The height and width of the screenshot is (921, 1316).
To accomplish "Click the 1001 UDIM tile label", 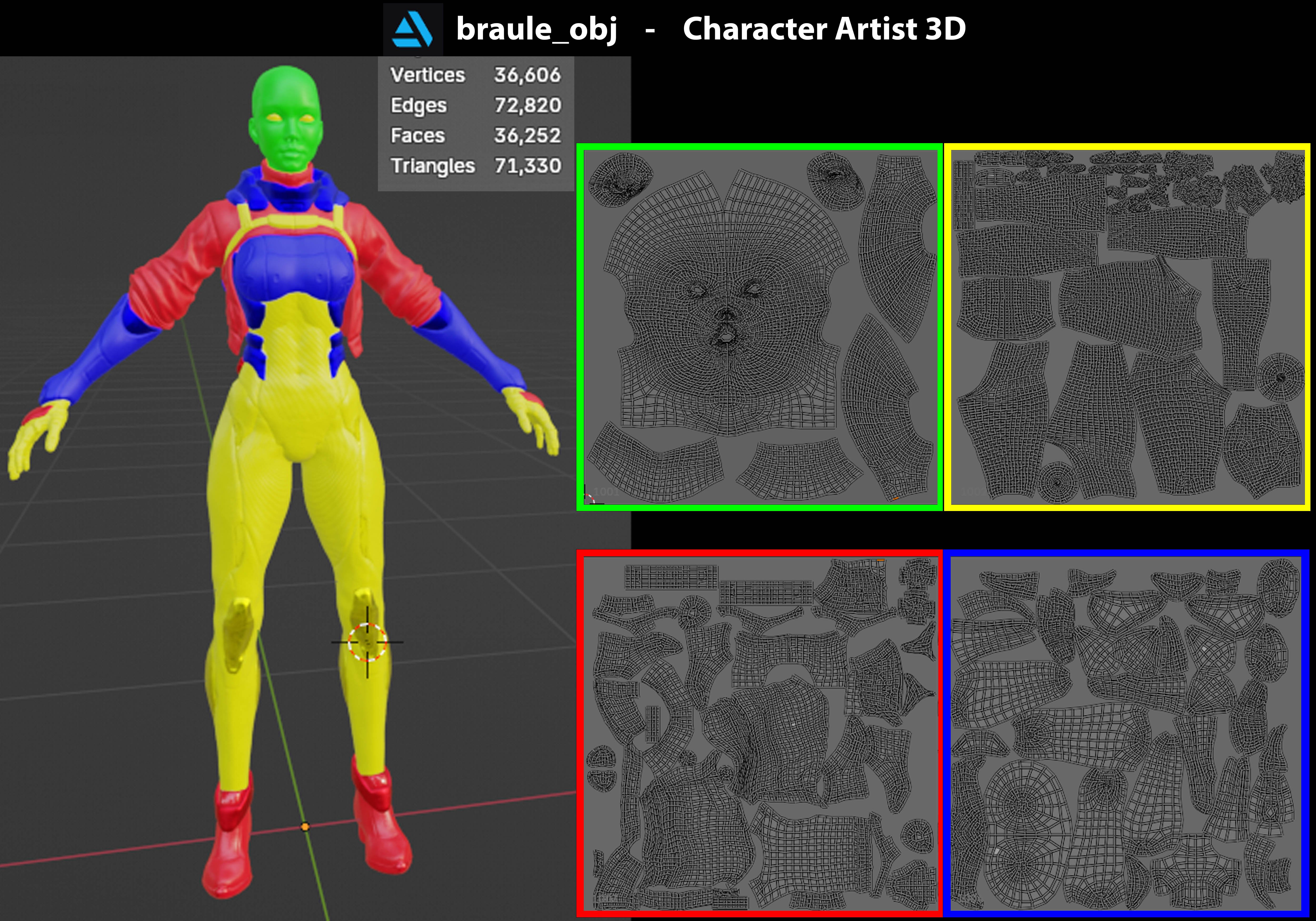I will (606, 492).
